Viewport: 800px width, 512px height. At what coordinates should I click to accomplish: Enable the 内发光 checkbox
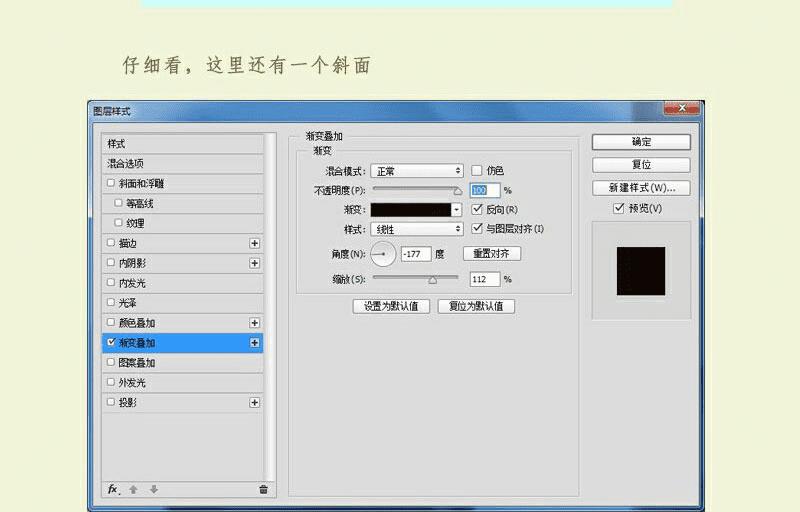point(111,282)
